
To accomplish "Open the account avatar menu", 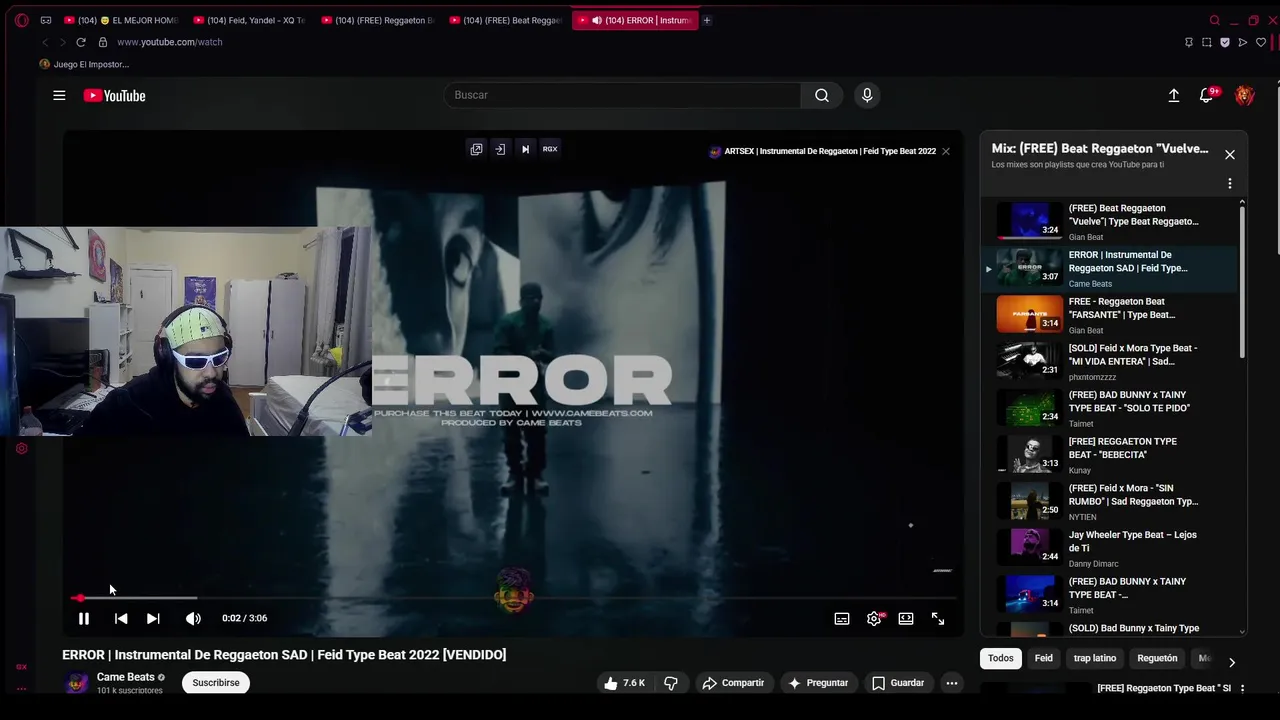I will click(1244, 95).
